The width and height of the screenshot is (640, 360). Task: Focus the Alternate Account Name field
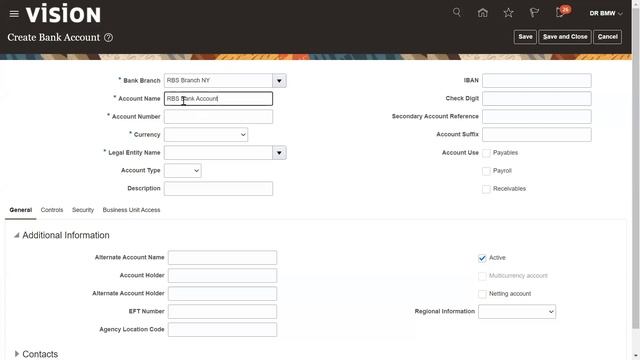click(x=222, y=258)
